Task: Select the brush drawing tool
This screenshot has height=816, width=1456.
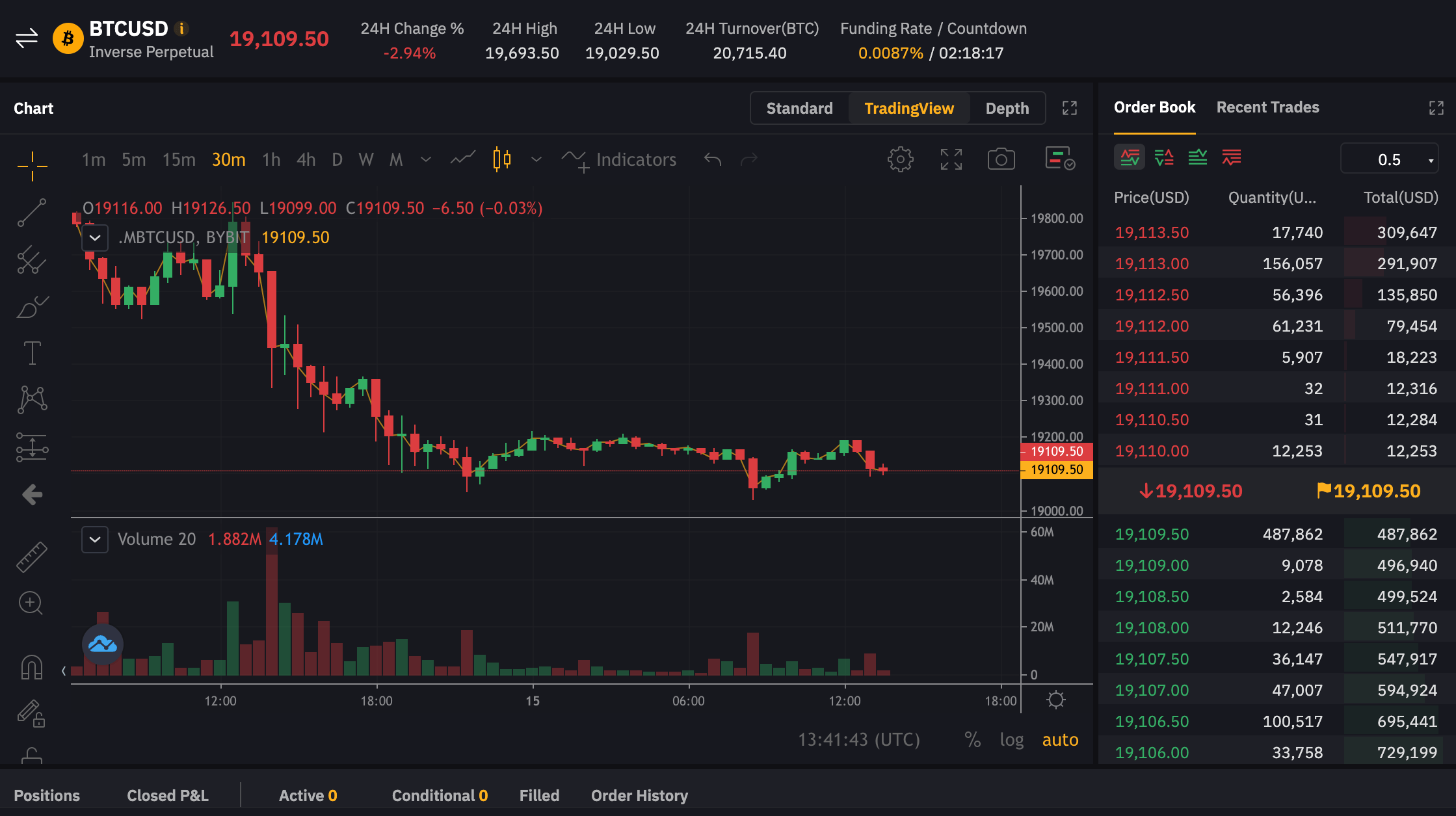Action: [x=32, y=306]
